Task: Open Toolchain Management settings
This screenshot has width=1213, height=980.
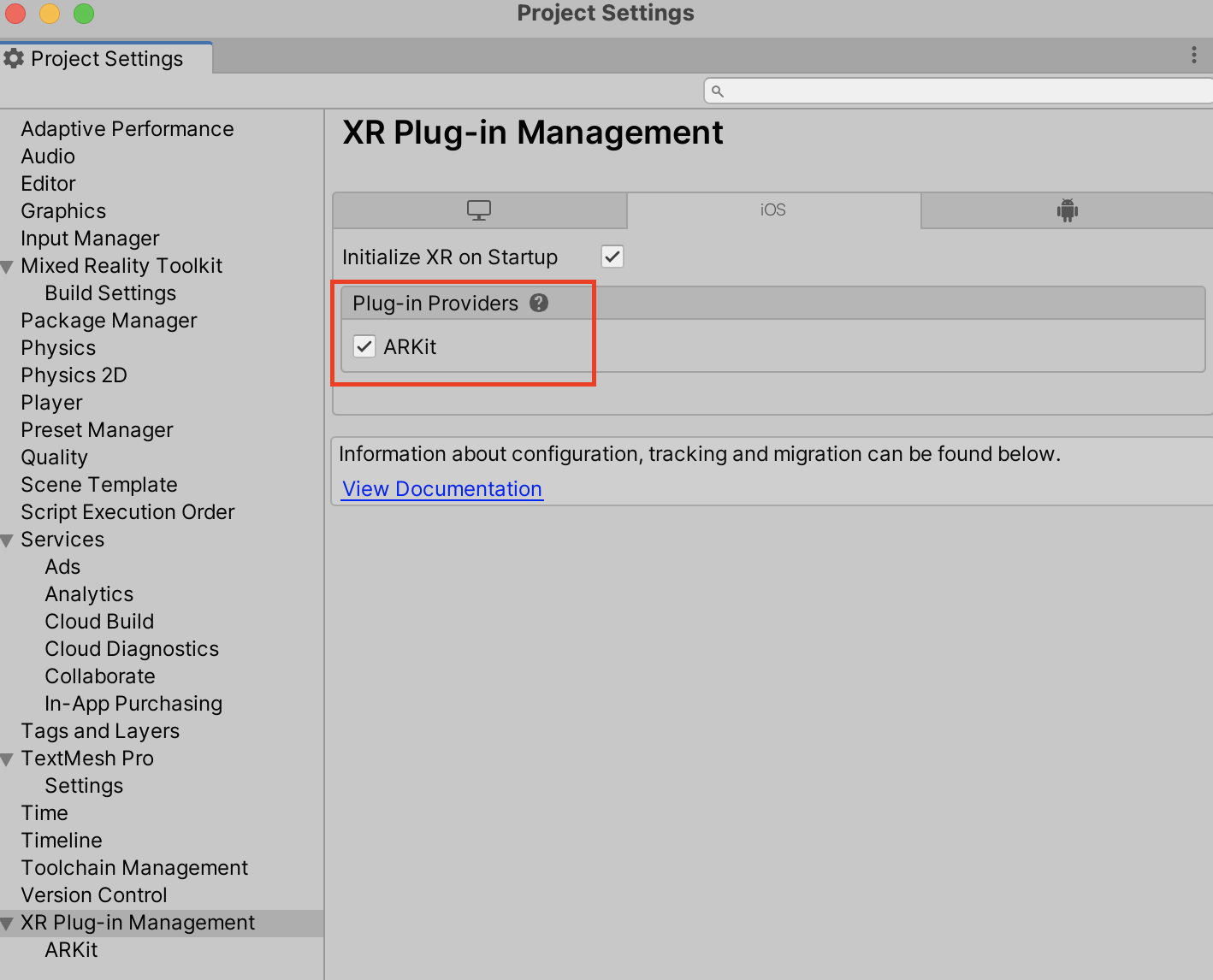Action: [134, 868]
